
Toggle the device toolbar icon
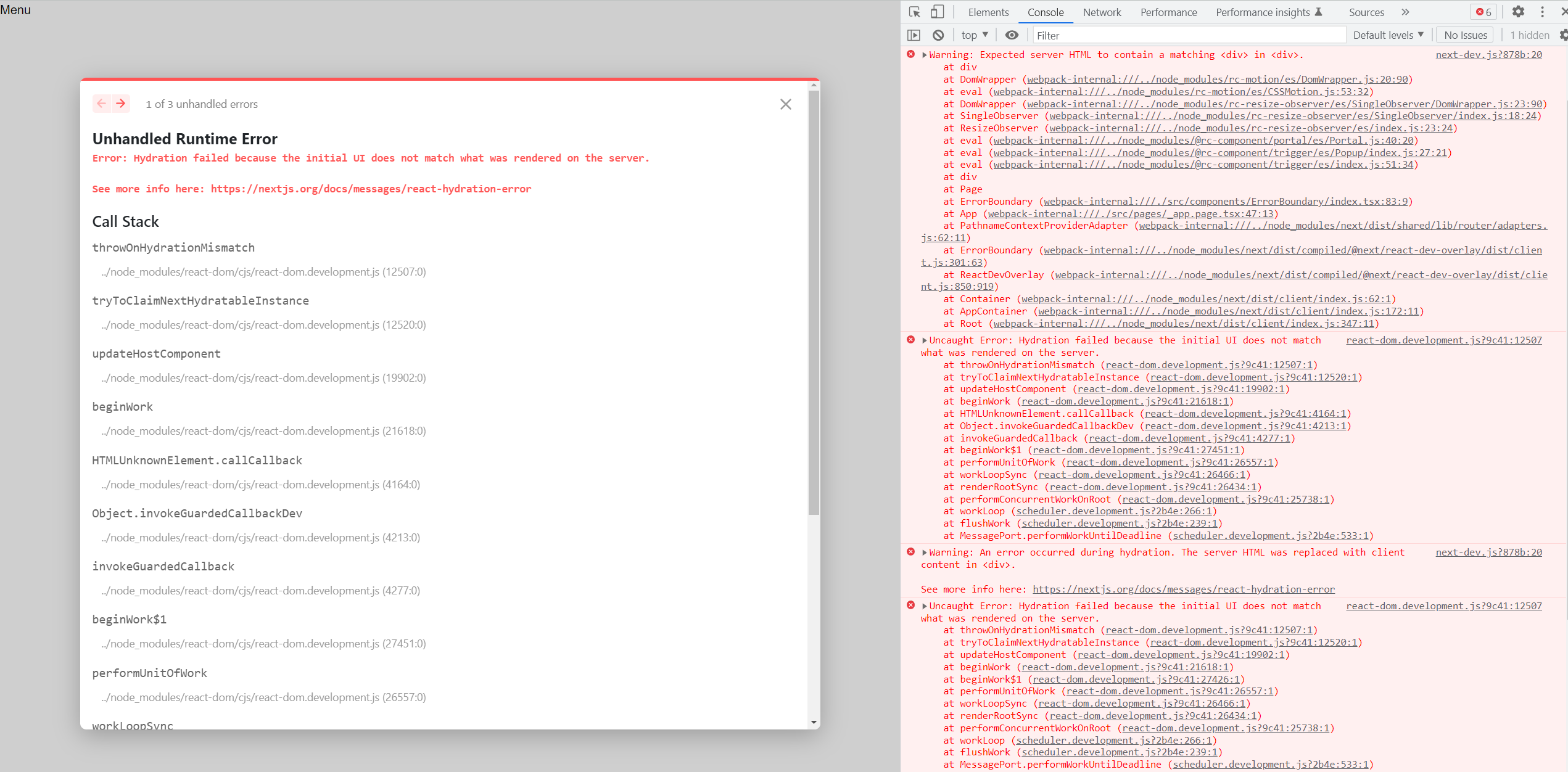[937, 12]
